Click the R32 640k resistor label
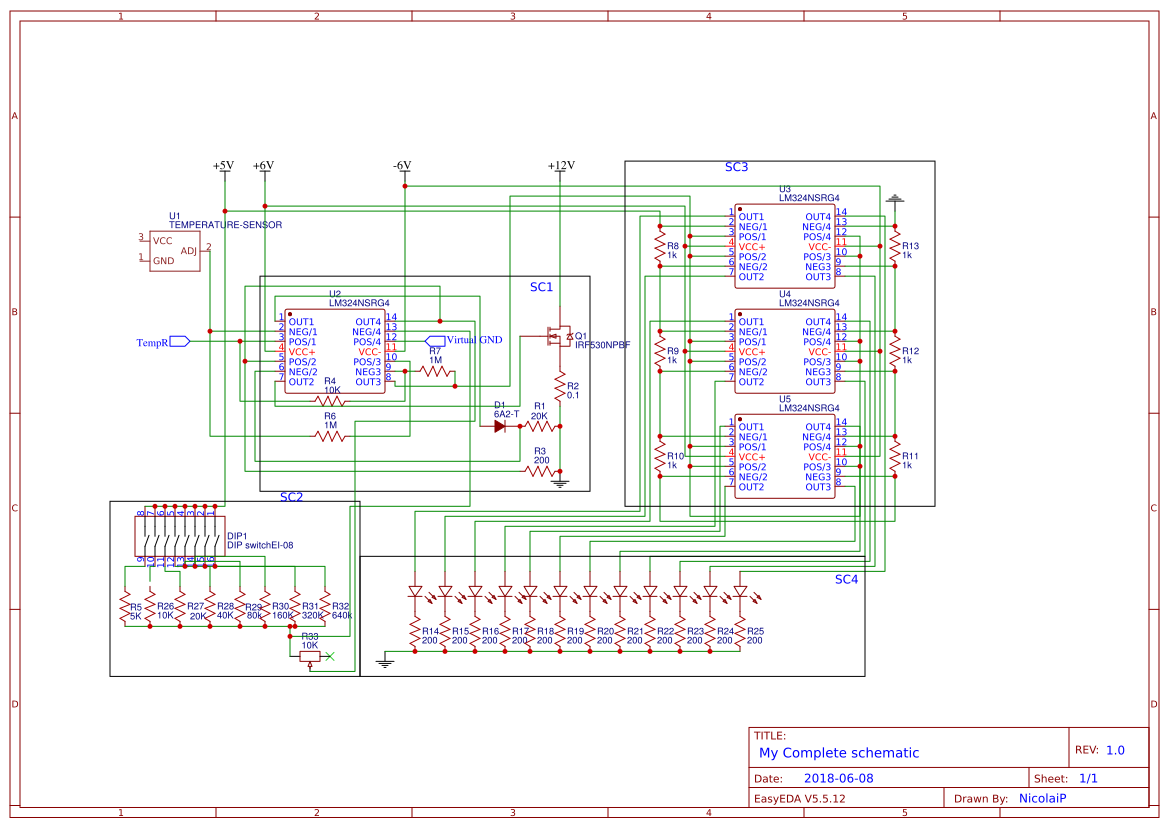 [x=341, y=611]
